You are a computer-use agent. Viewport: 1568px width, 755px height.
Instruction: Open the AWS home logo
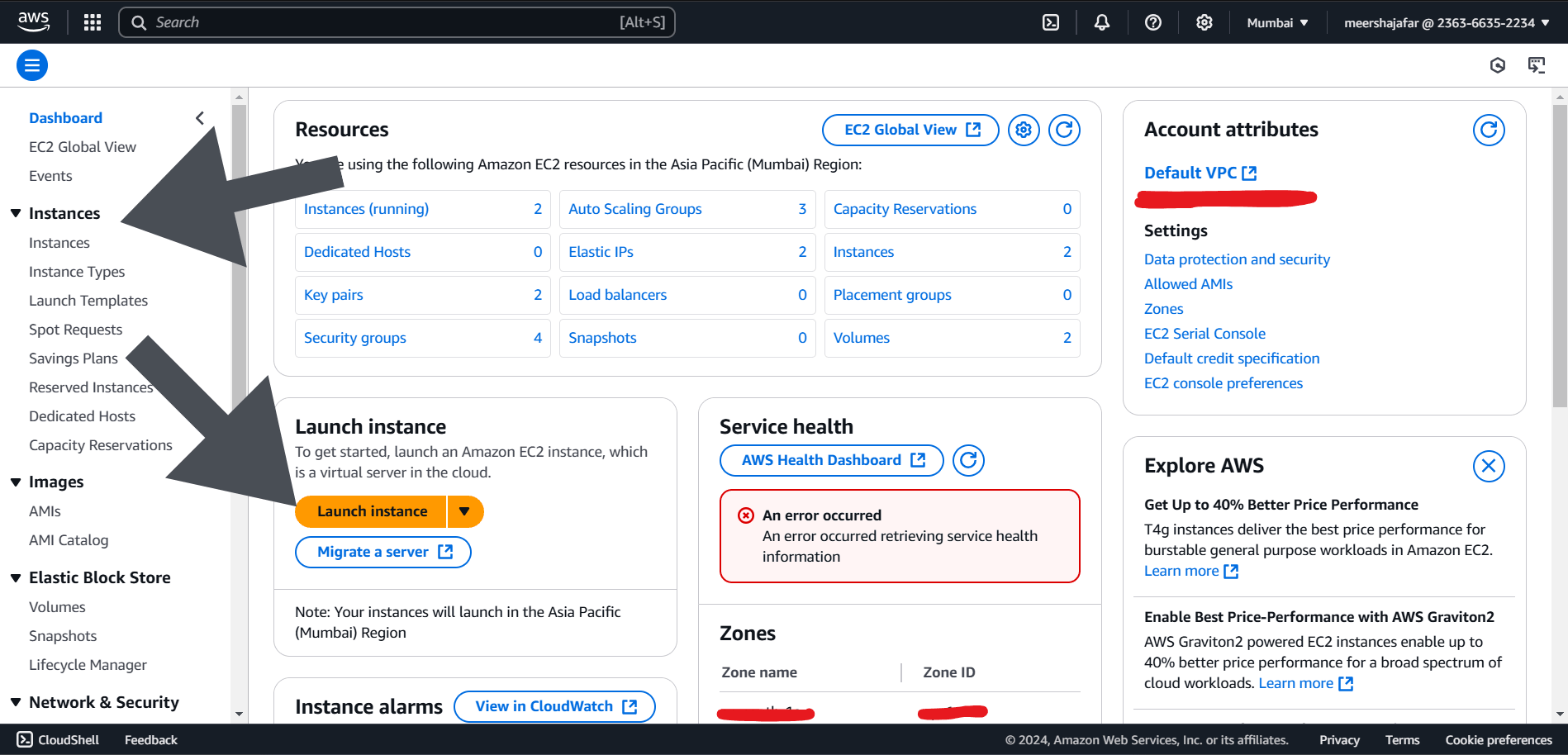pos(33,22)
